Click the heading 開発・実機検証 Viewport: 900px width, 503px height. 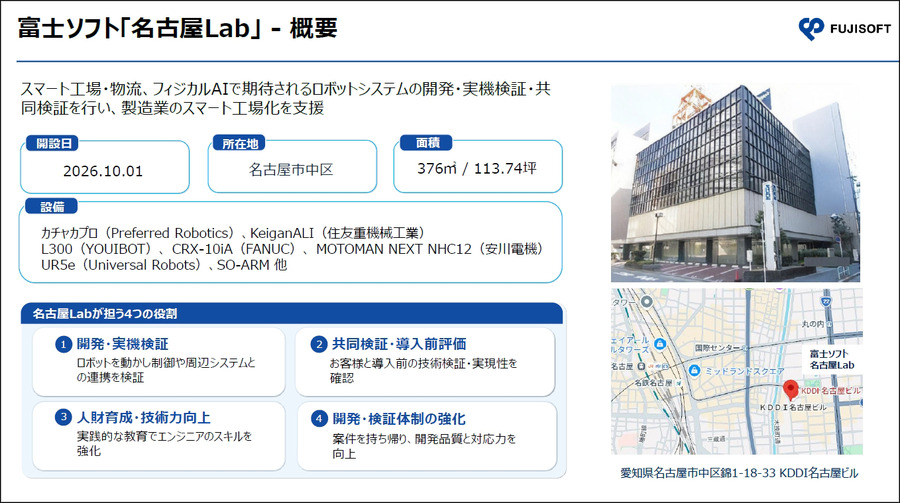pyautogui.click(x=123, y=344)
